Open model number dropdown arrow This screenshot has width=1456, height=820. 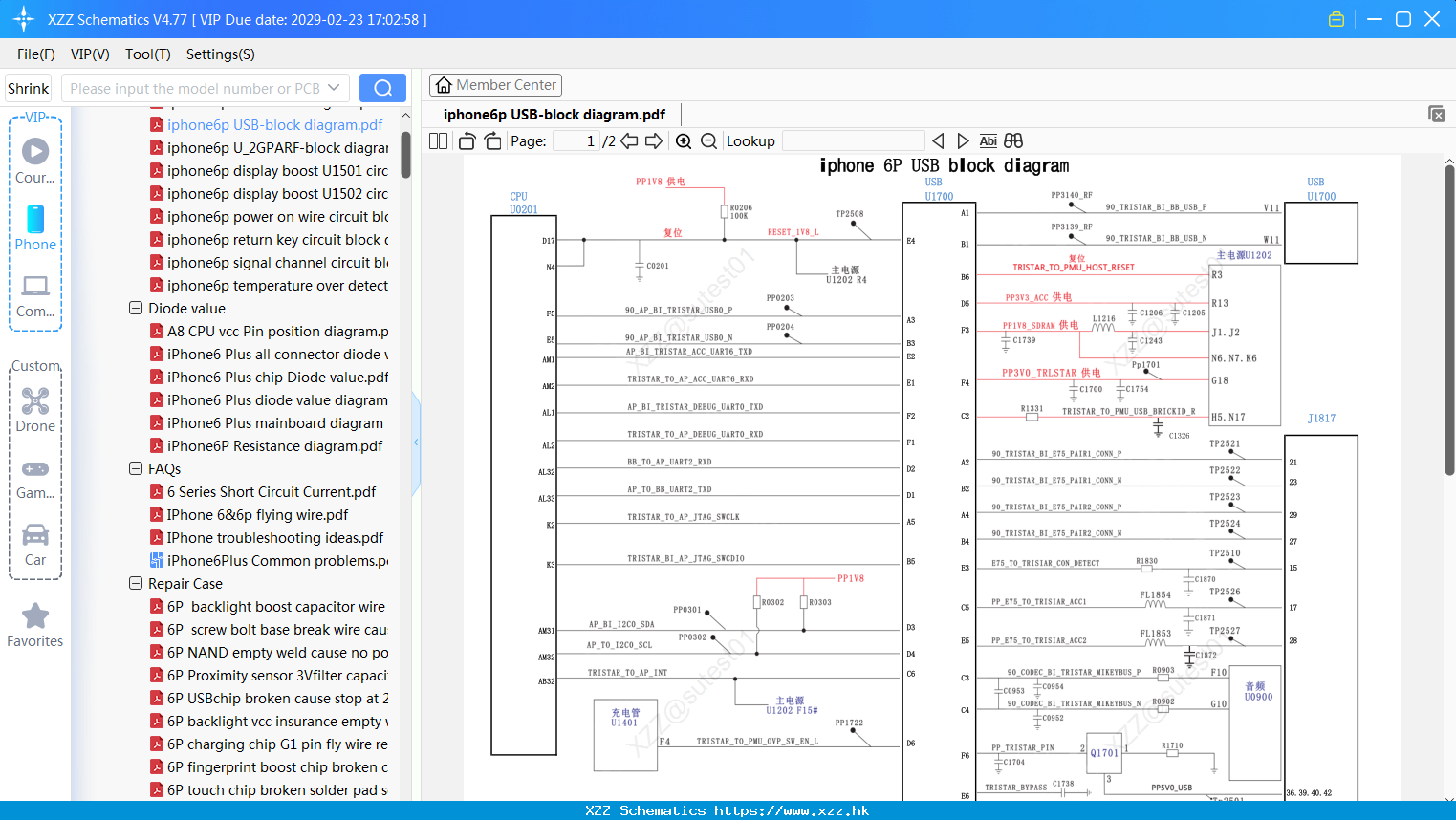point(334,88)
